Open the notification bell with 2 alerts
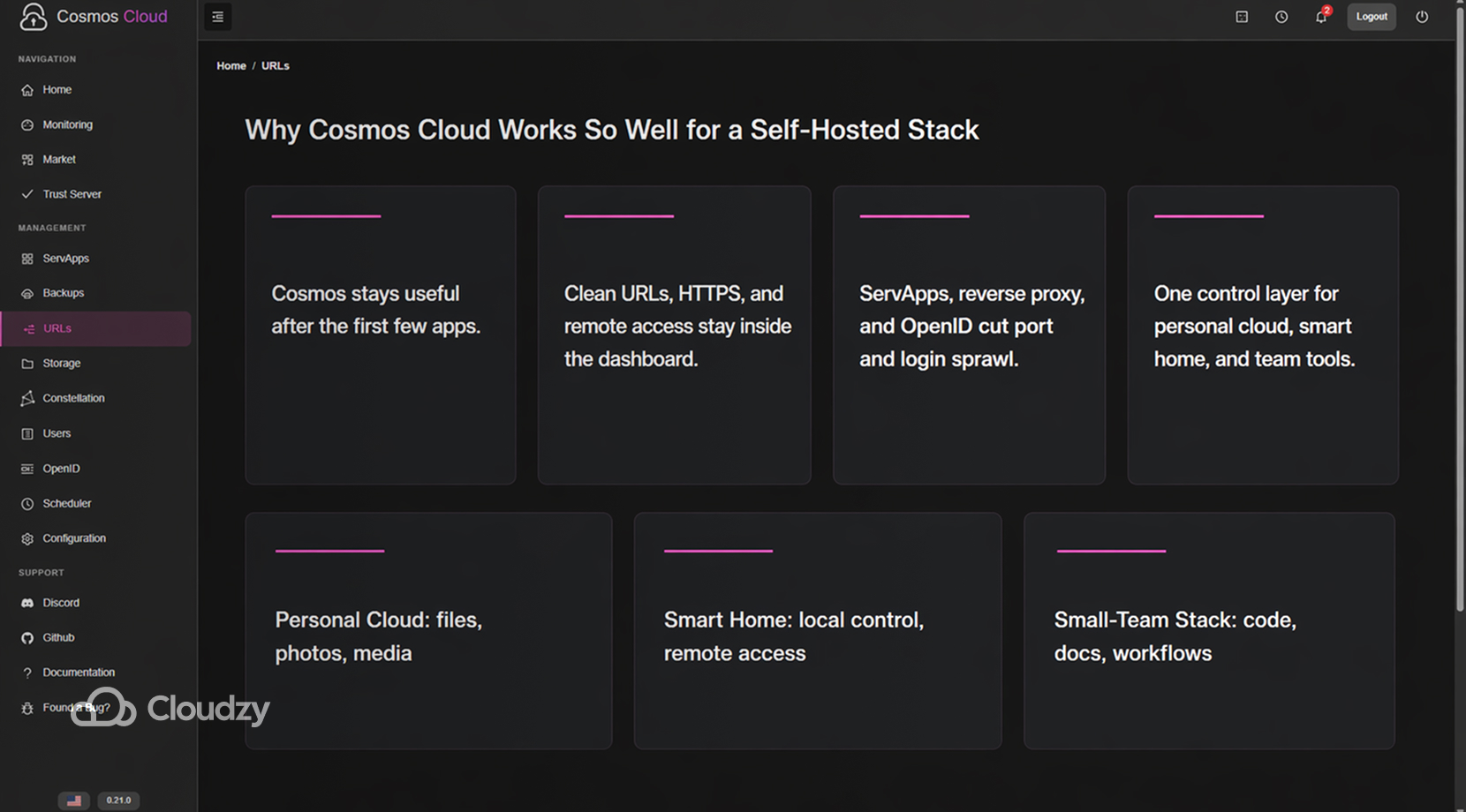 1320,17
